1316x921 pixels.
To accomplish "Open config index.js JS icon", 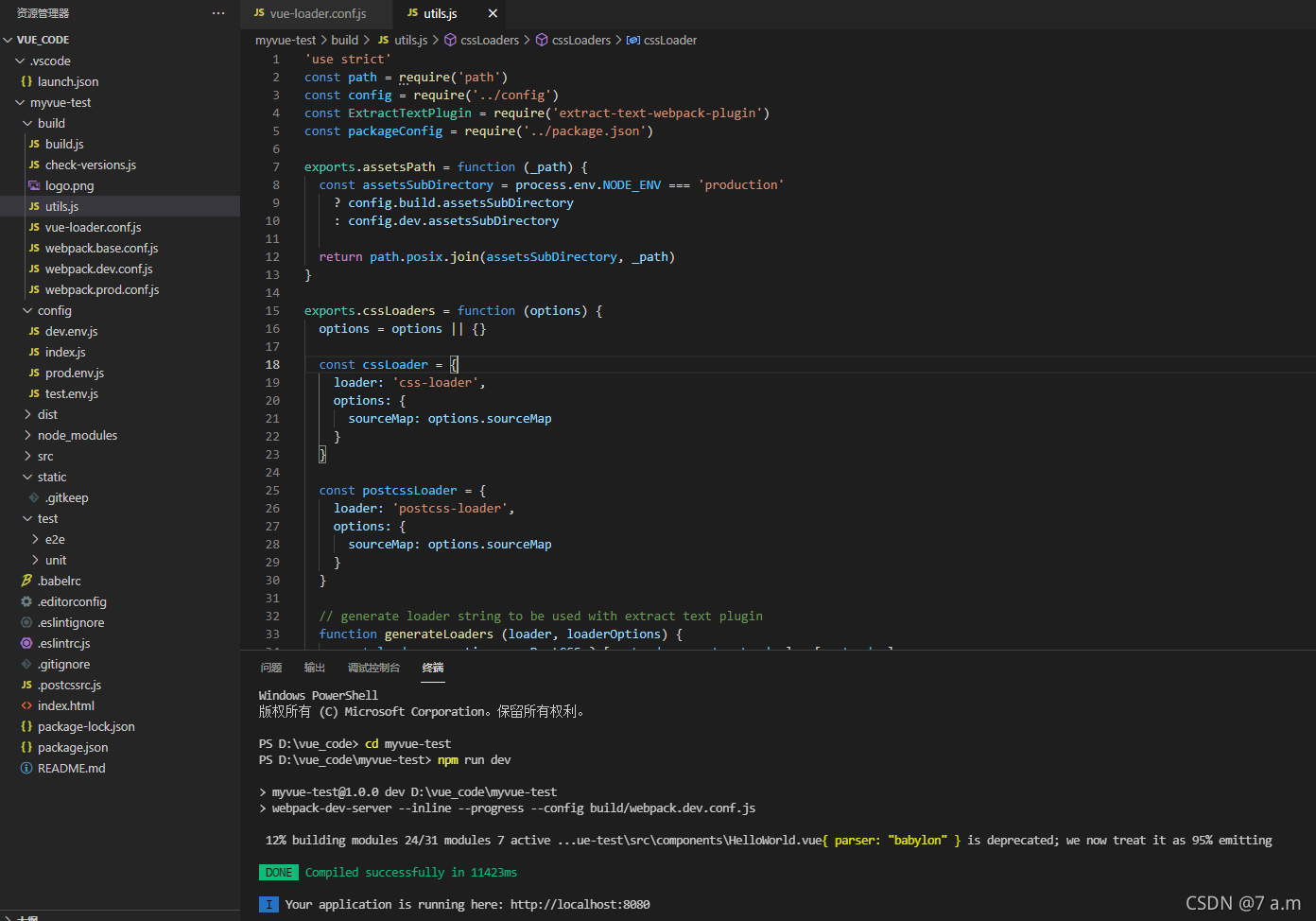I will pos(34,352).
